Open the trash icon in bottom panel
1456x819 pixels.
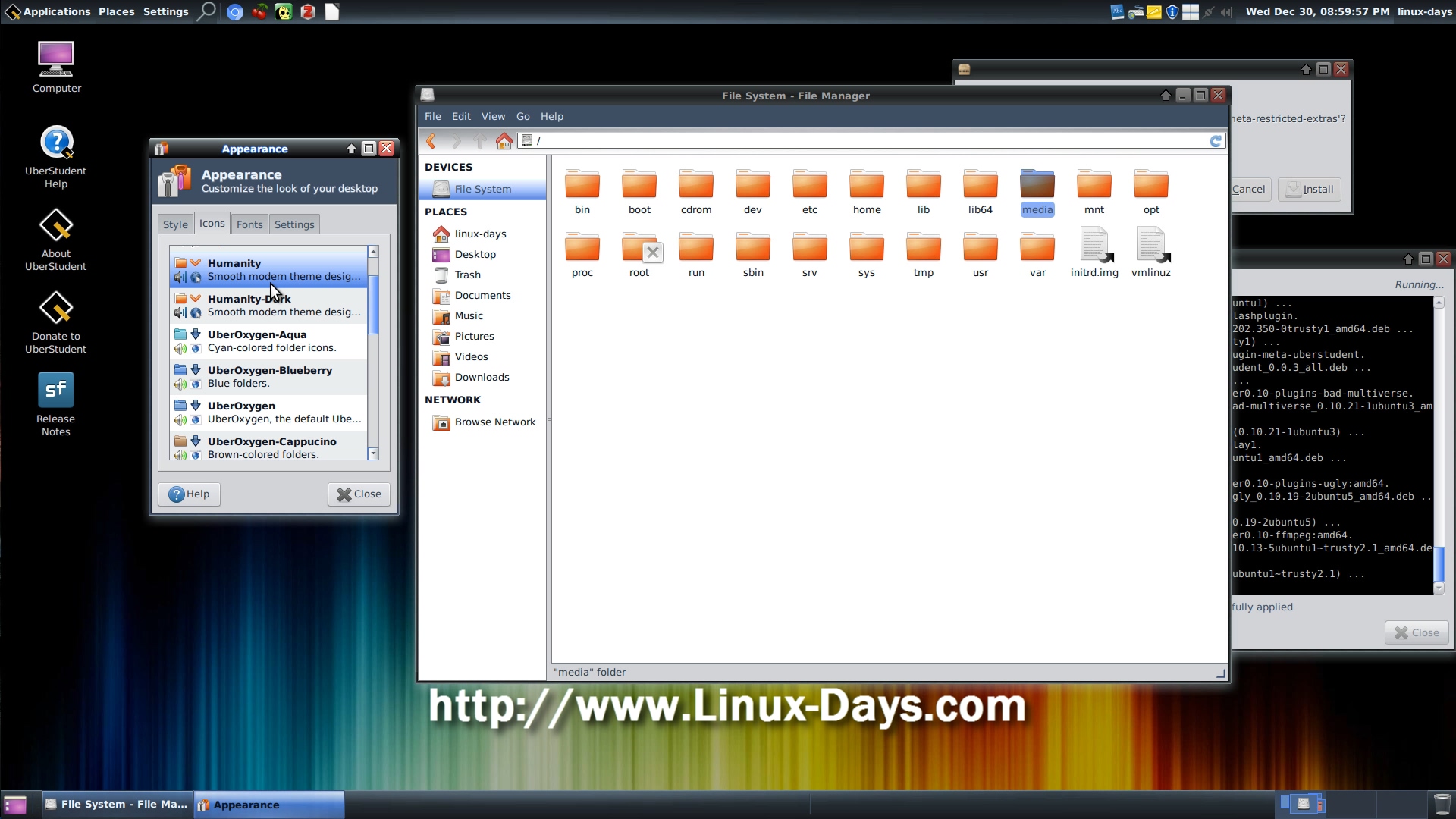[1442, 805]
